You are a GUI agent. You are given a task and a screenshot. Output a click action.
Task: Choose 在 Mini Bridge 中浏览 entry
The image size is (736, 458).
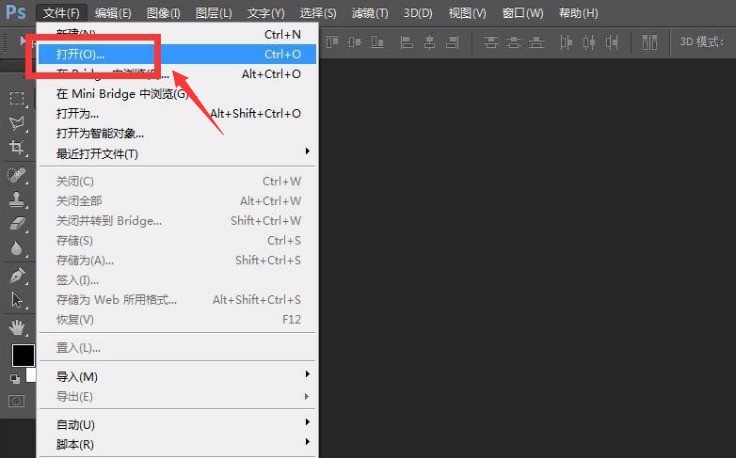[177, 94]
